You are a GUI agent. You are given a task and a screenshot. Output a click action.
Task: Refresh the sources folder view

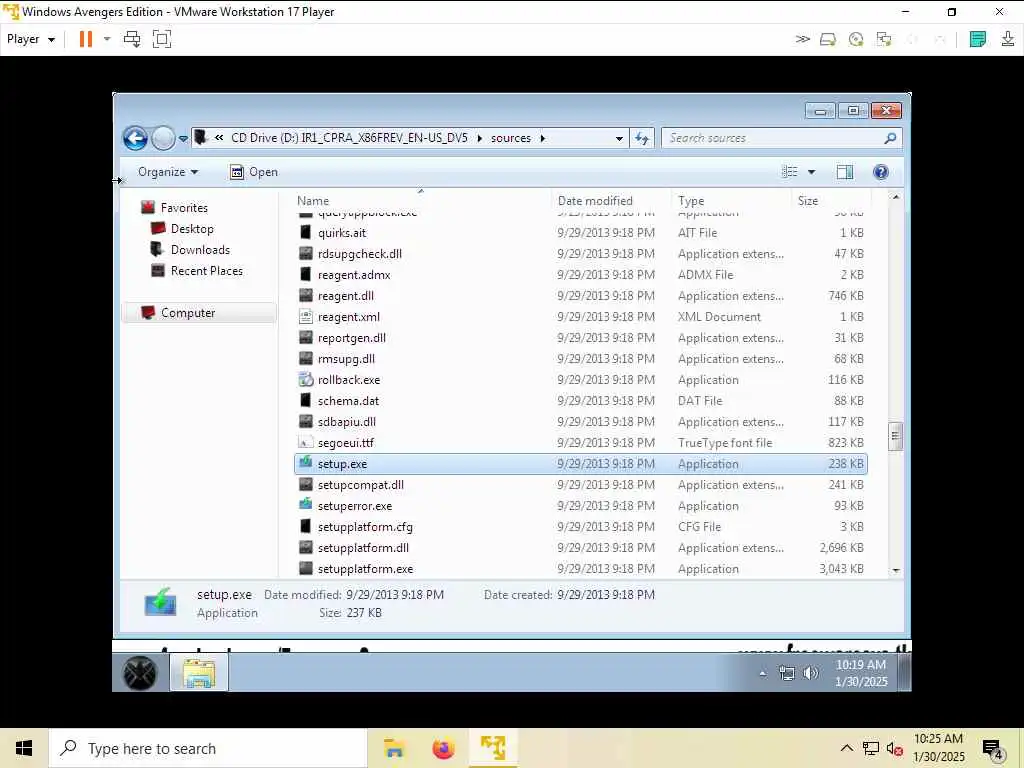(642, 138)
